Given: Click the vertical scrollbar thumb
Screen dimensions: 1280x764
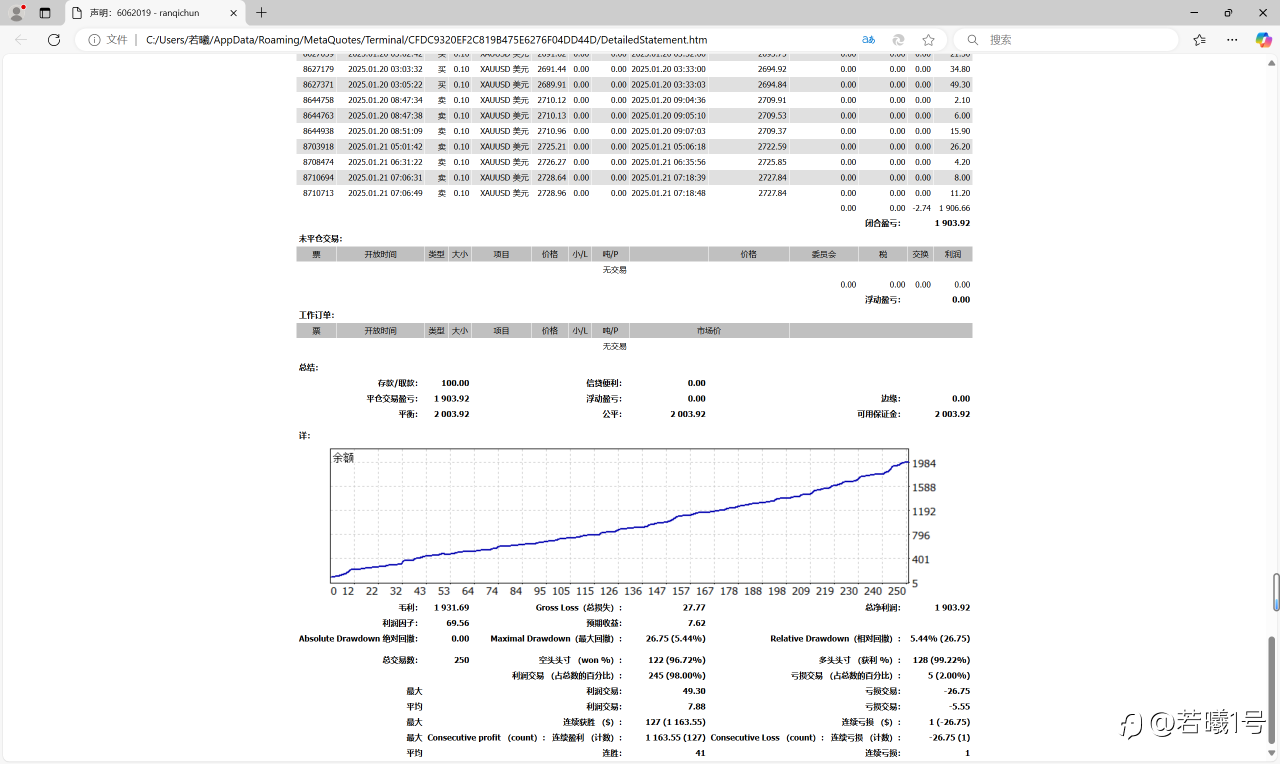Looking at the screenshot, I should [1275, 592].
